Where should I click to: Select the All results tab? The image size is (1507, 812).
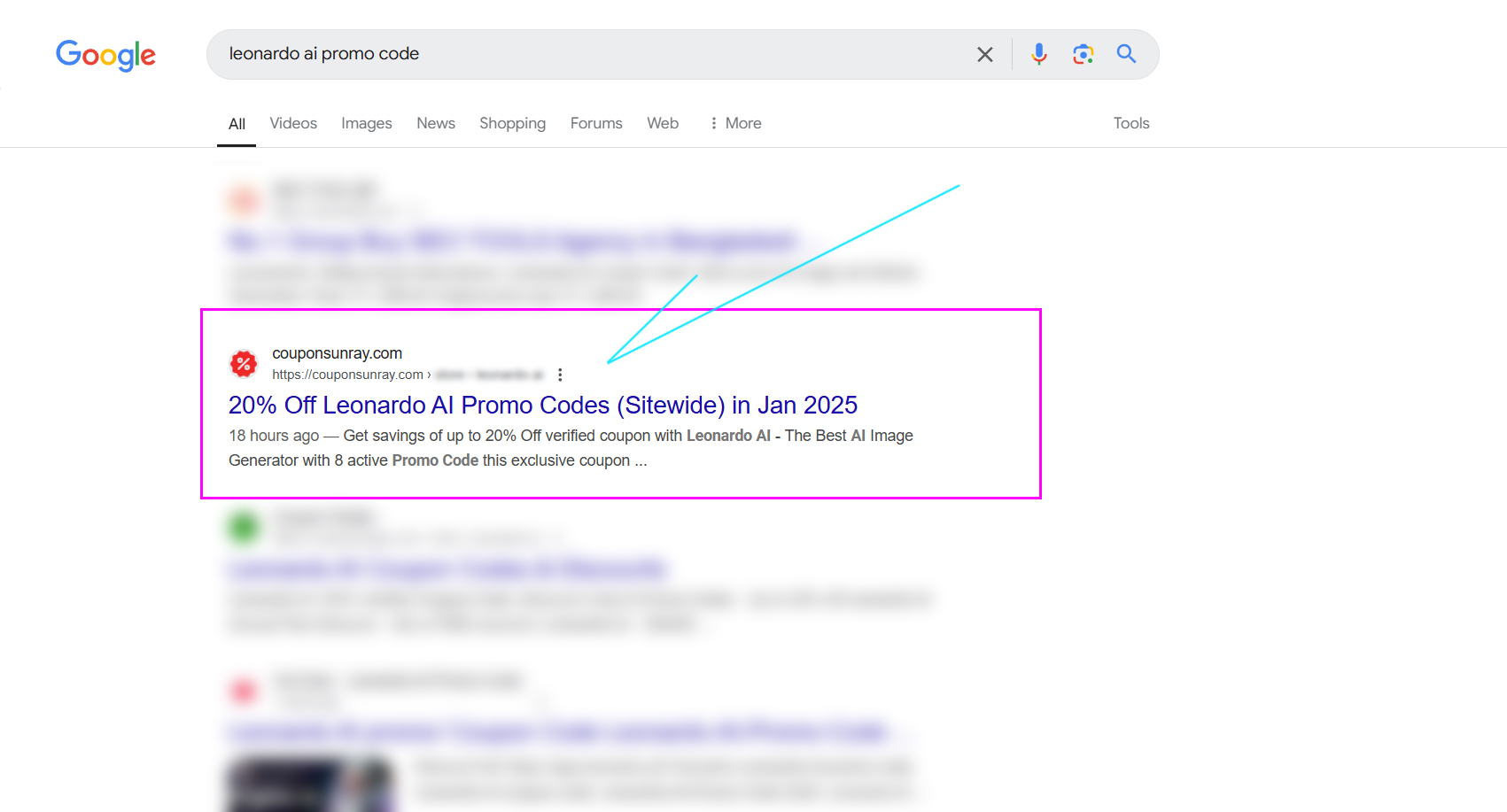[237, 124]
